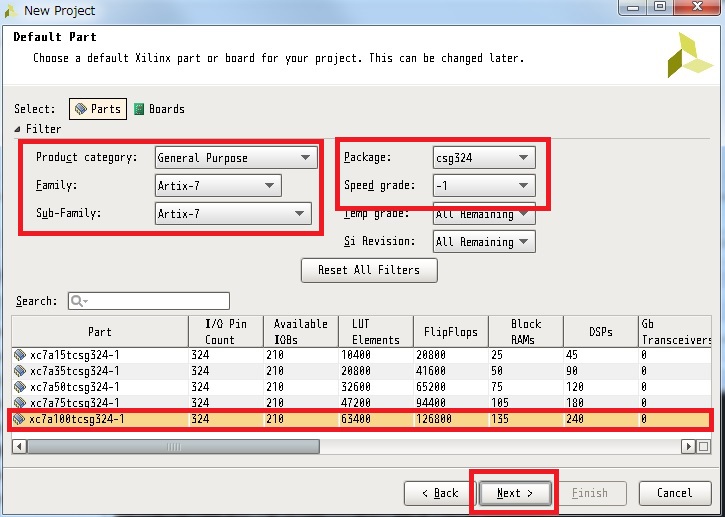Collapse the Filter section triangle
Image resolution: width=725 pixels, height=517 pixels.
tap(17, 129)
